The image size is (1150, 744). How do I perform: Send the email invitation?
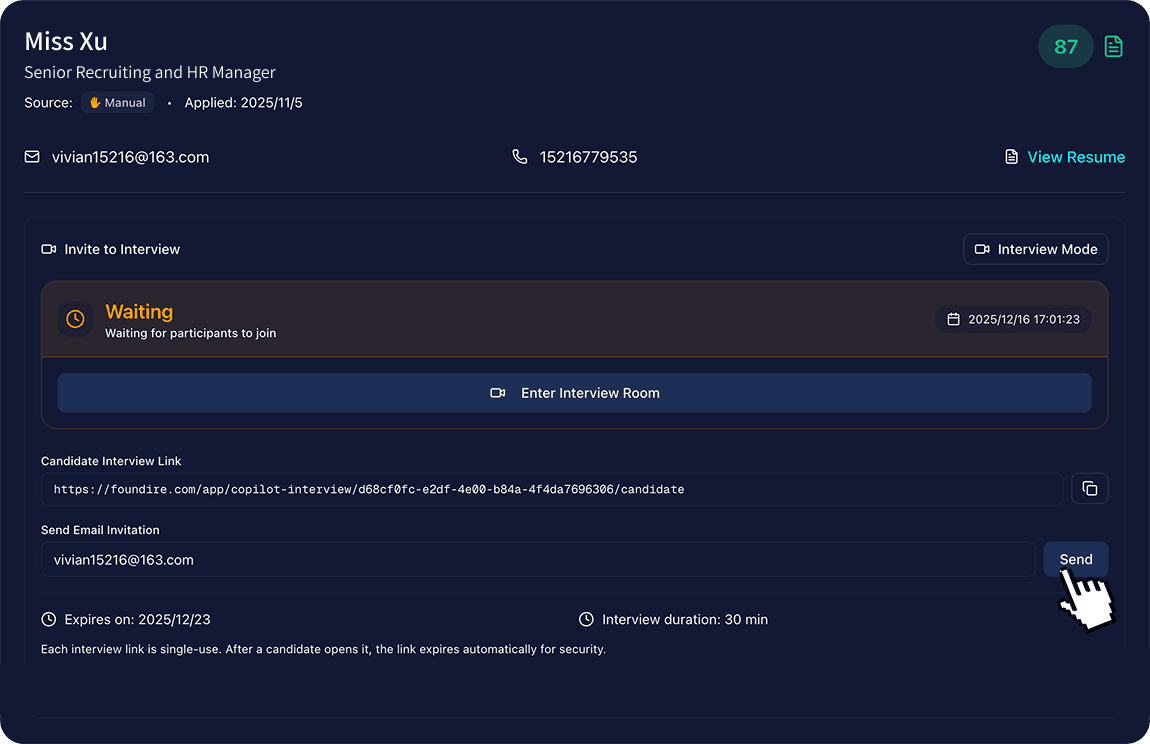1075,560
